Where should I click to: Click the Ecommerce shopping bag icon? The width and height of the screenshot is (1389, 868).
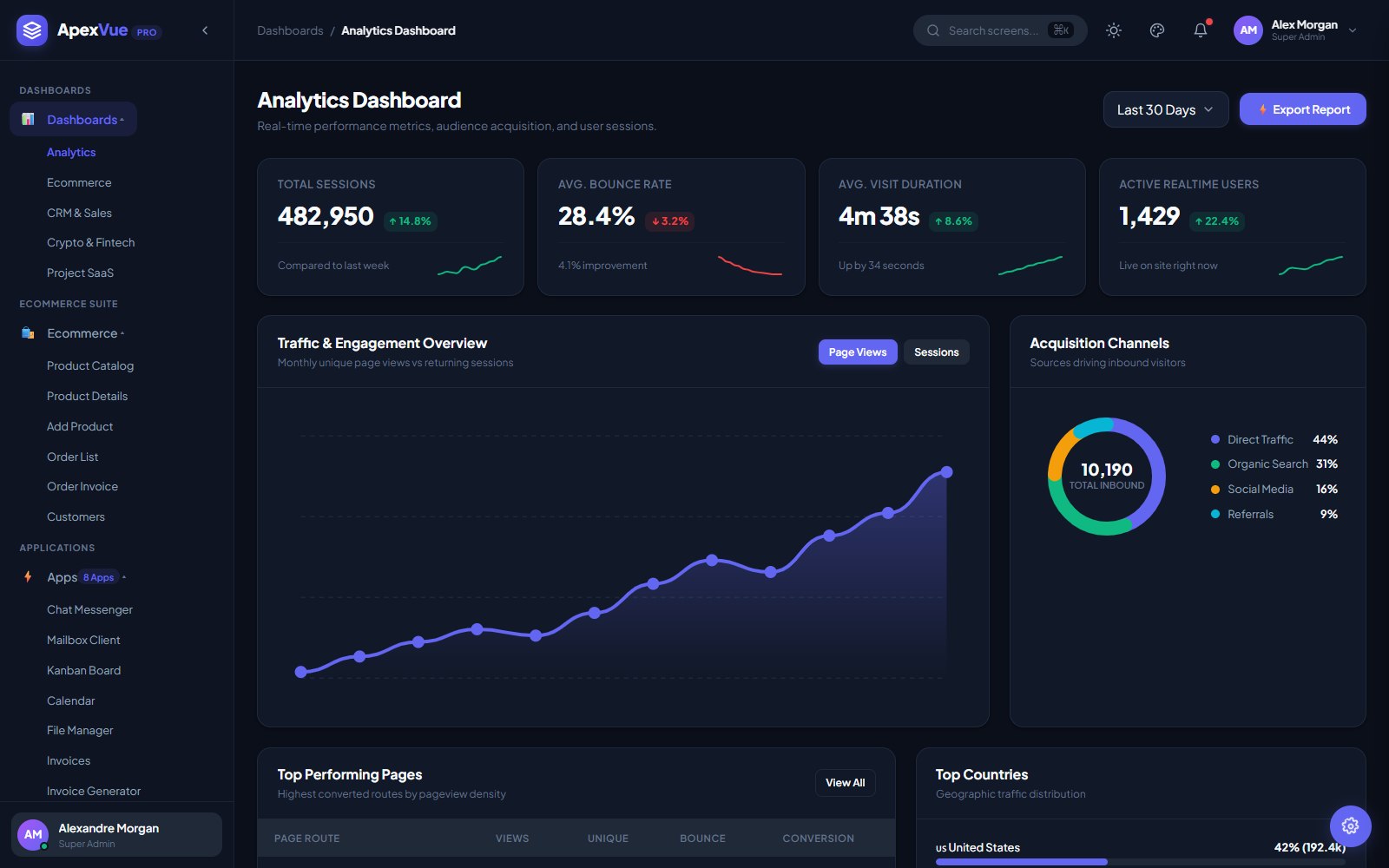[x=28, y=332]
